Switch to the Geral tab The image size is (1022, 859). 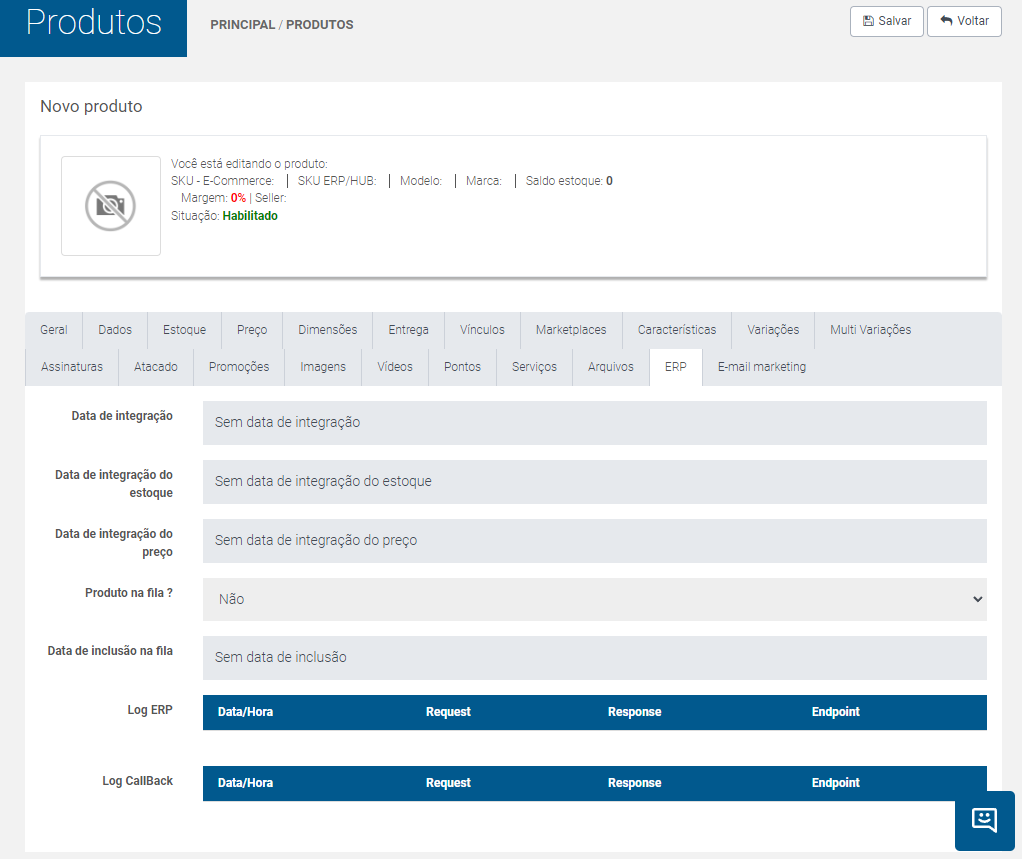(53, 330)
